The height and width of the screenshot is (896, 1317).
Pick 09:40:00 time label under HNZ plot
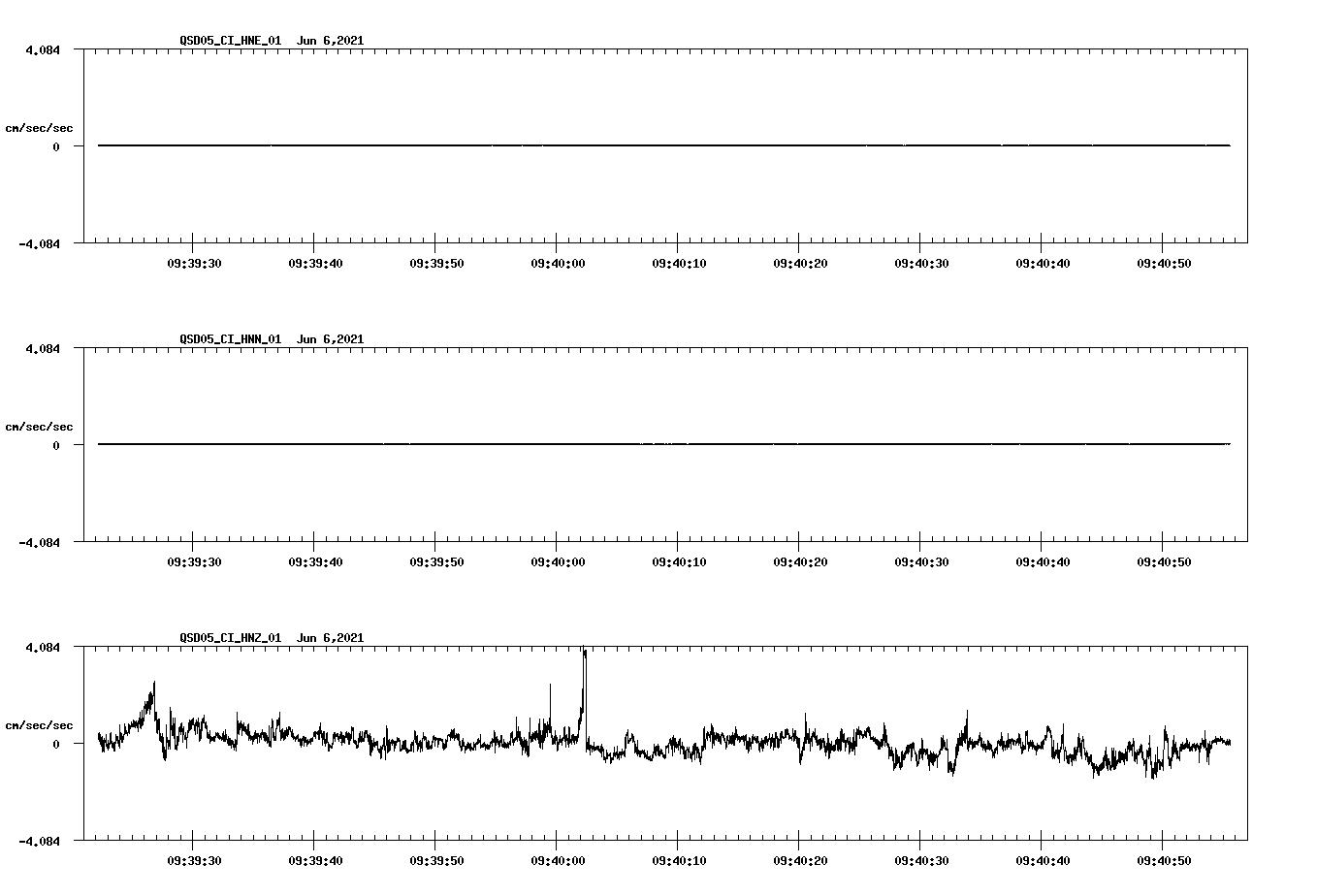tap(558, 861)
